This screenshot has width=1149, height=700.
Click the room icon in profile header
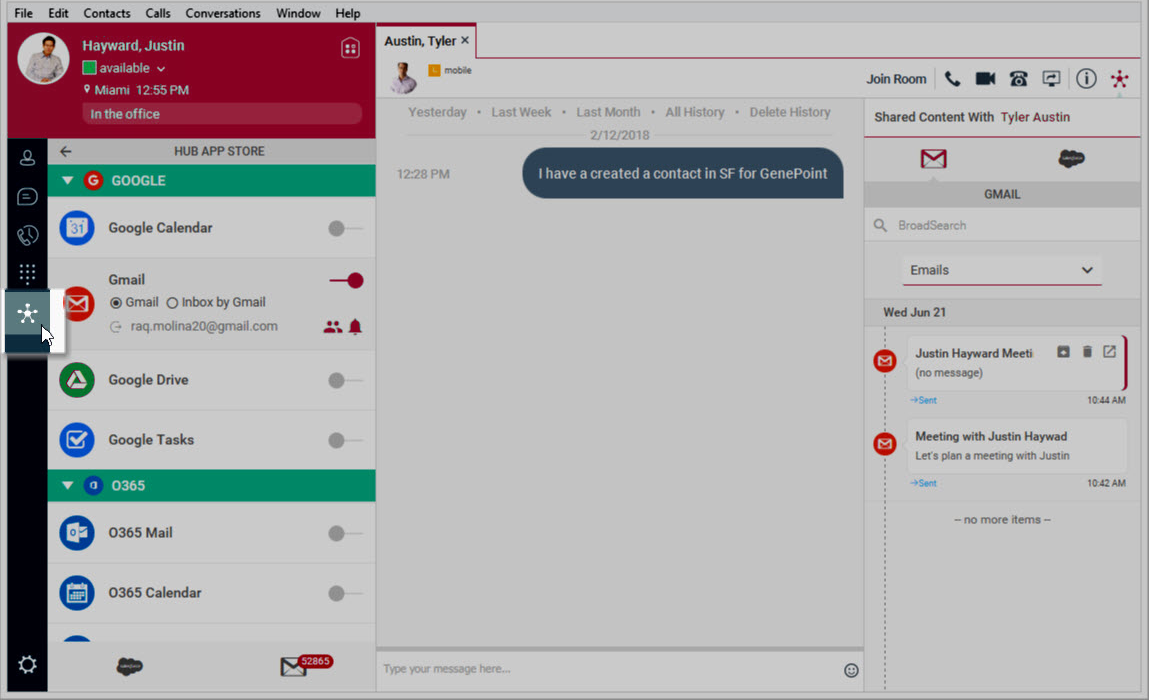point(350,48)
